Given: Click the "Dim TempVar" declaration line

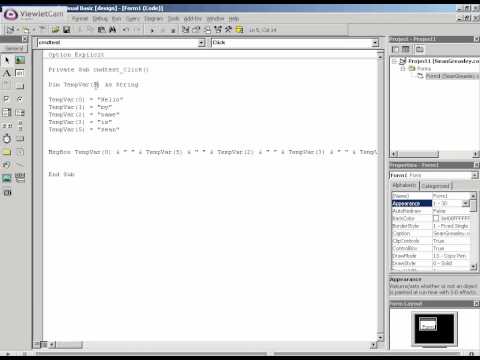Looking at the screenshot, I should (x=93, y=85).
